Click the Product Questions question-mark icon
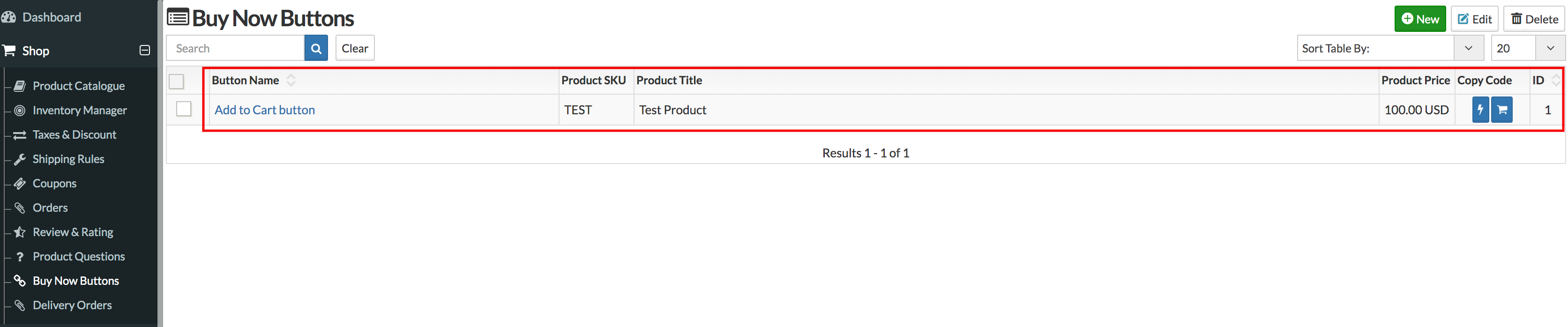This screenshot has width=1568, height=327. pos(20,256)
